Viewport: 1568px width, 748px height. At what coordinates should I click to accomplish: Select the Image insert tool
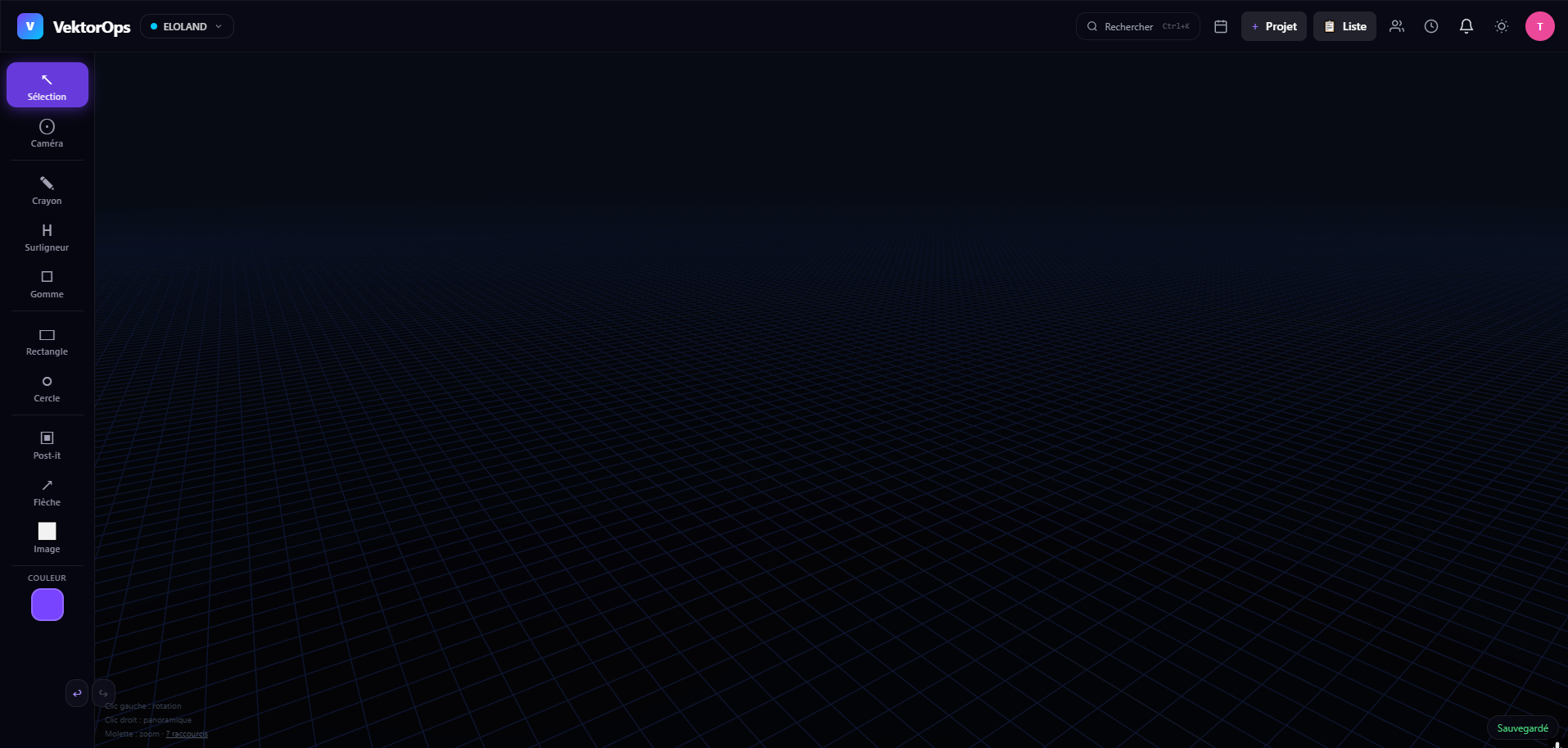[47, 538]
